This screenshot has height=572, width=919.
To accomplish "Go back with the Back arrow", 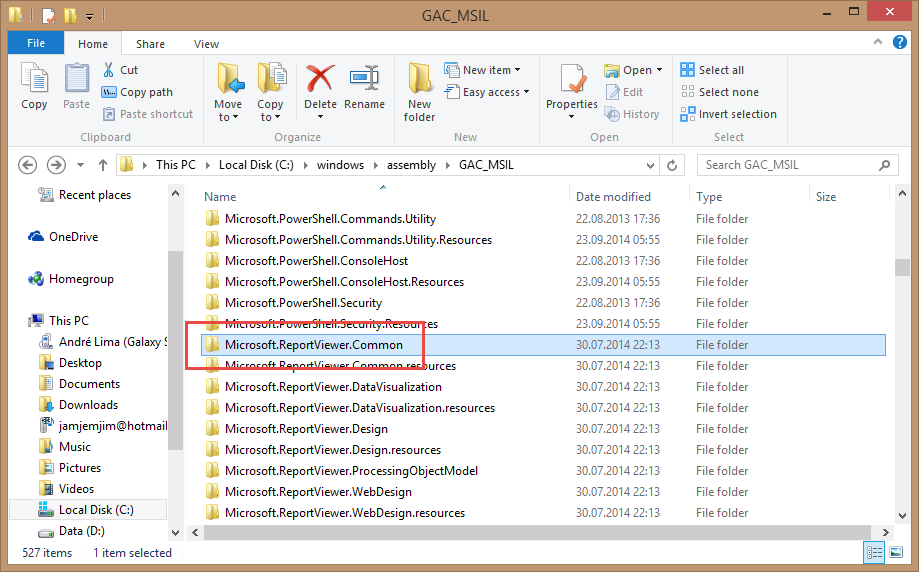I will [28, 165].
